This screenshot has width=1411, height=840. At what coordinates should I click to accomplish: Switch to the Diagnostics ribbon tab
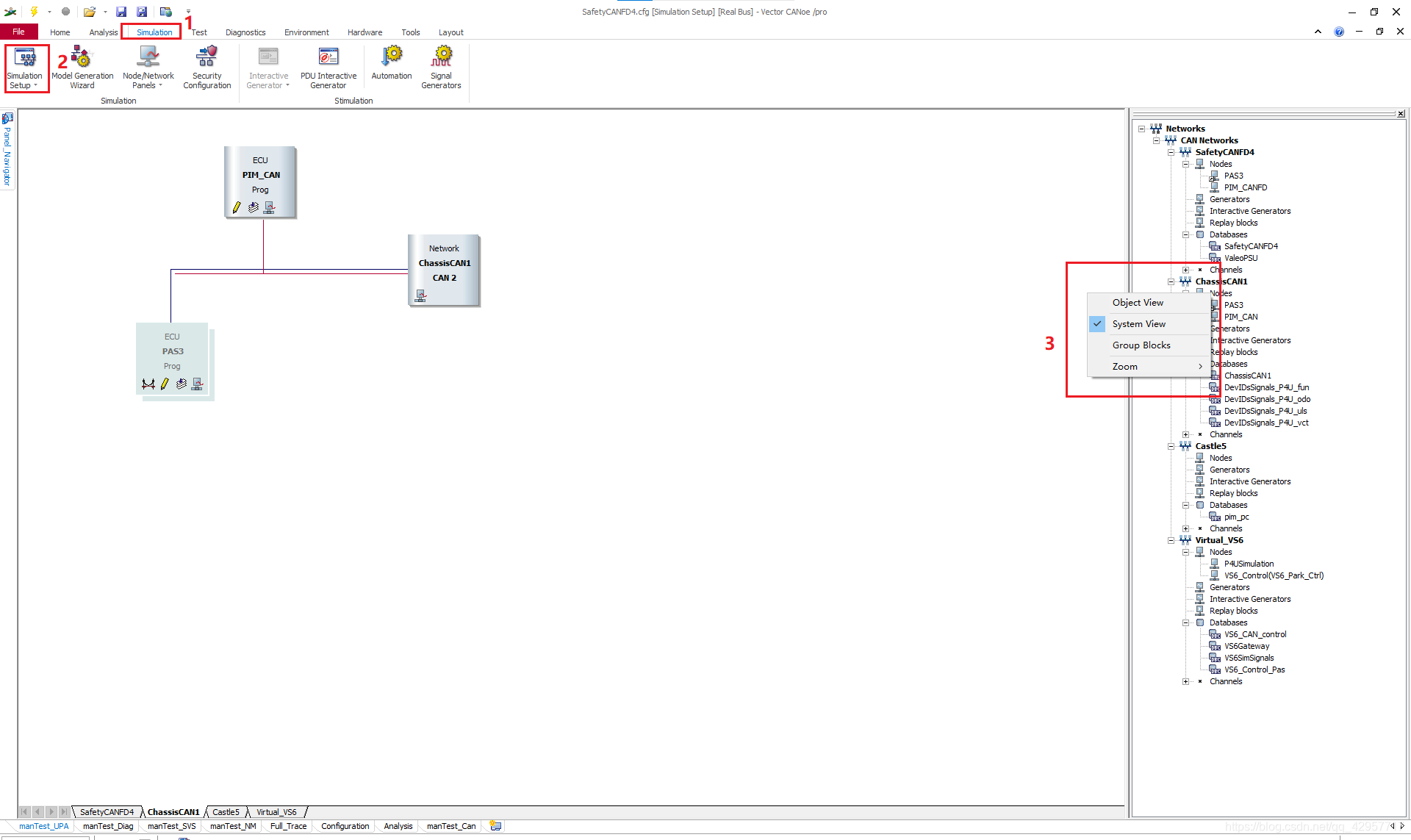point(245,32)
